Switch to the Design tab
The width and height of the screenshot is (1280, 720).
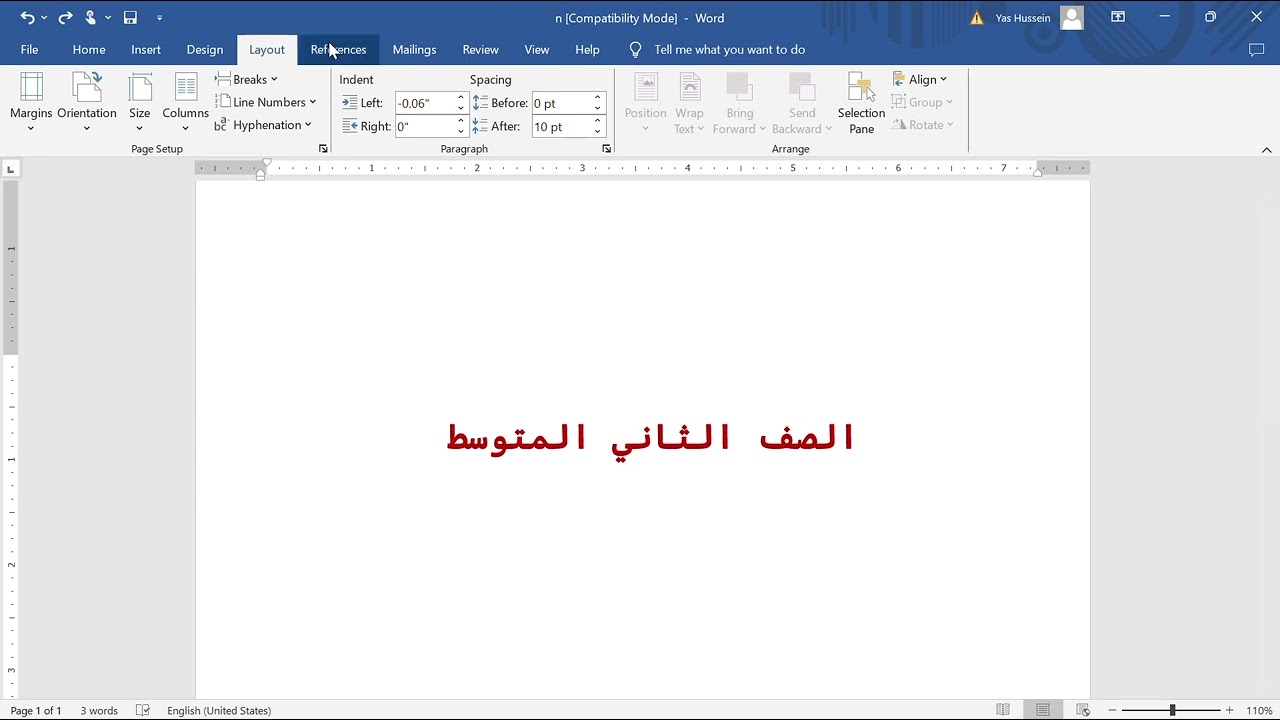pos(205,49)
